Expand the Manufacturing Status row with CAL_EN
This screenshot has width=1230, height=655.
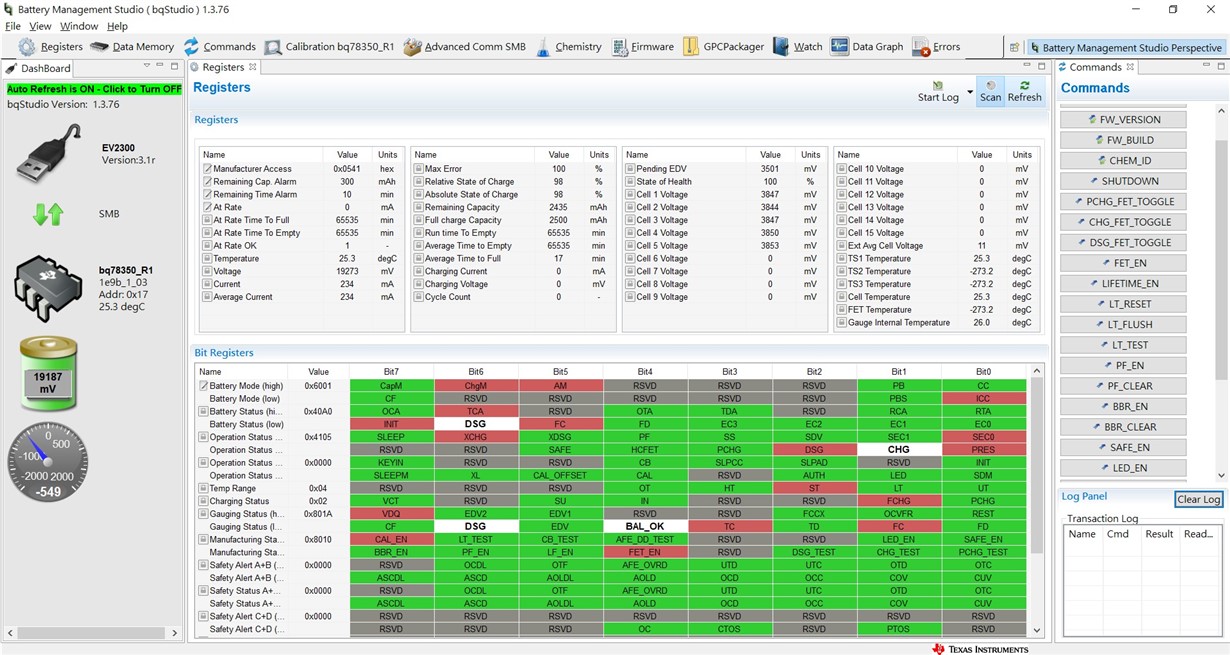203,540
